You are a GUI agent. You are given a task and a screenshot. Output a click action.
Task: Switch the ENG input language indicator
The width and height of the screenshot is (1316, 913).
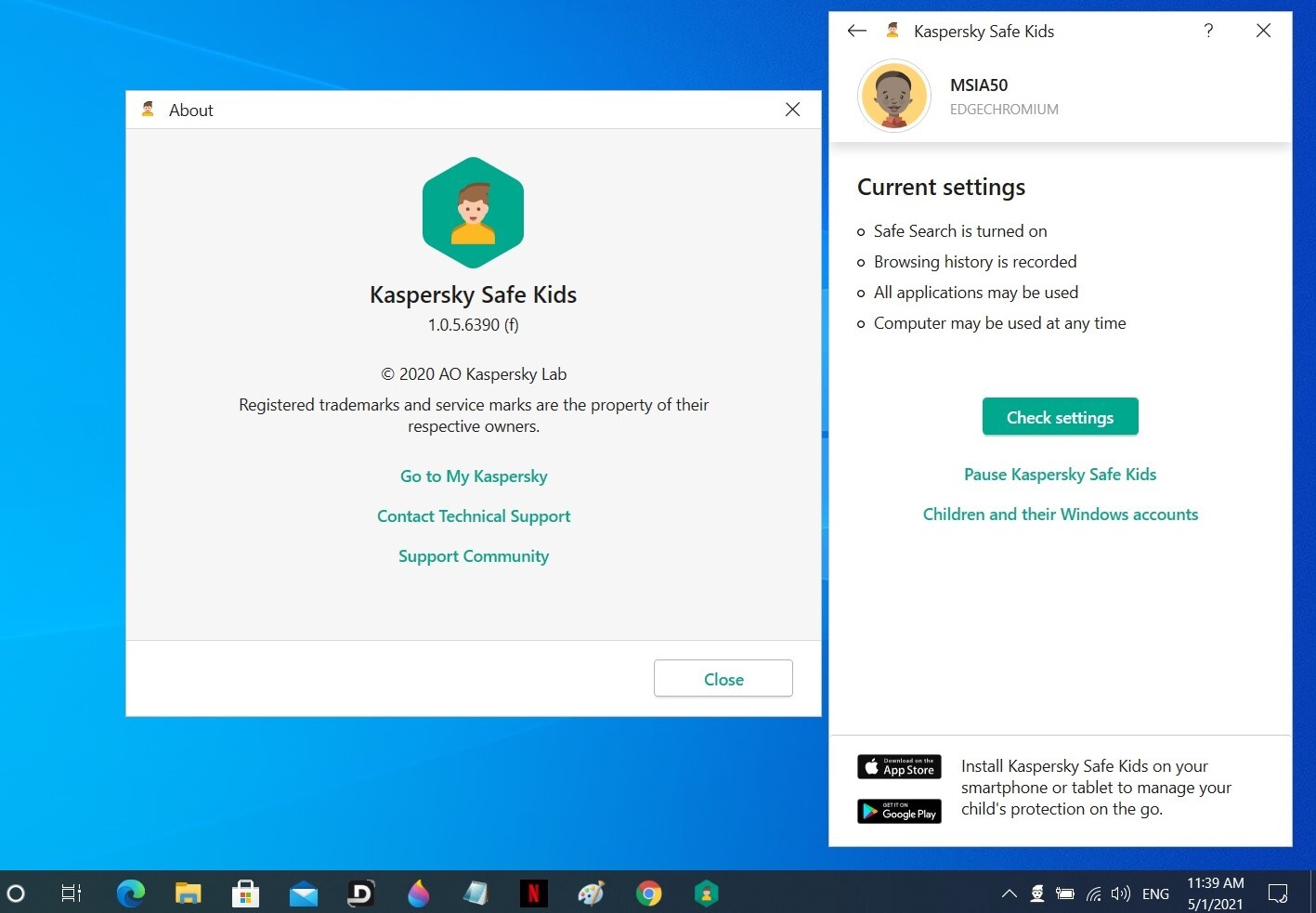(1155, 894)
